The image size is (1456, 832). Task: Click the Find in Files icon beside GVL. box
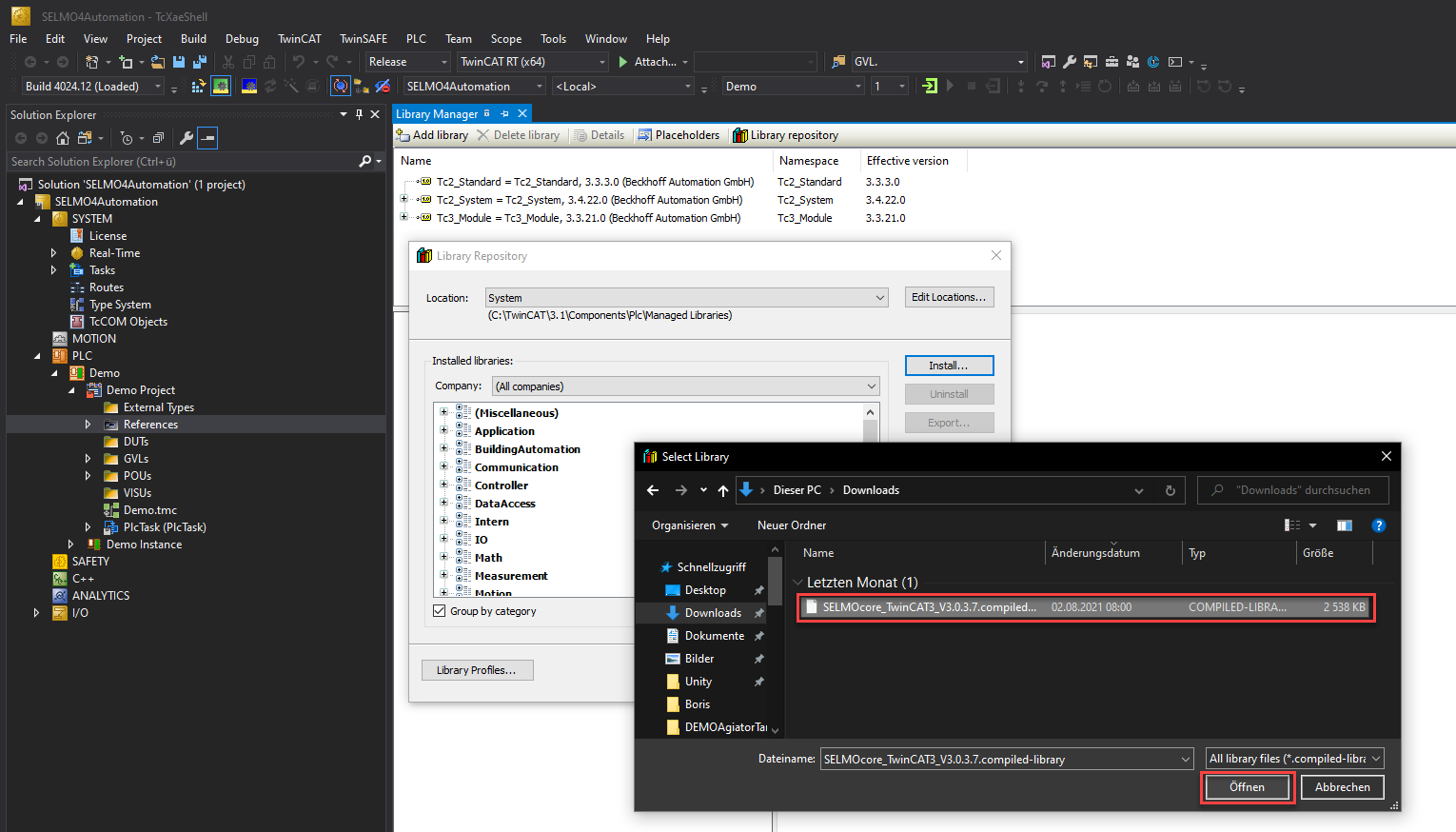[837, 62]
